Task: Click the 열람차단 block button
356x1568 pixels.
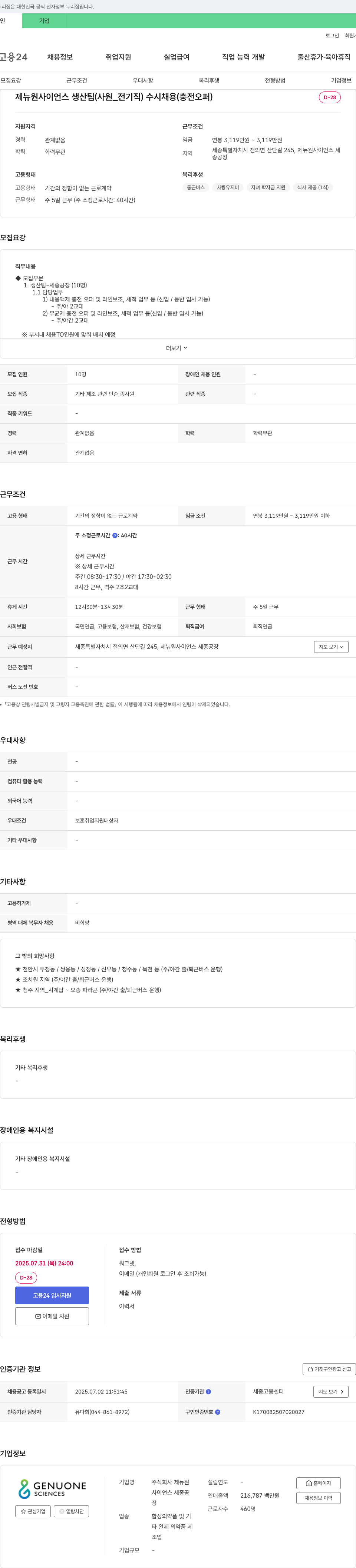Action: click(71, 1511)
